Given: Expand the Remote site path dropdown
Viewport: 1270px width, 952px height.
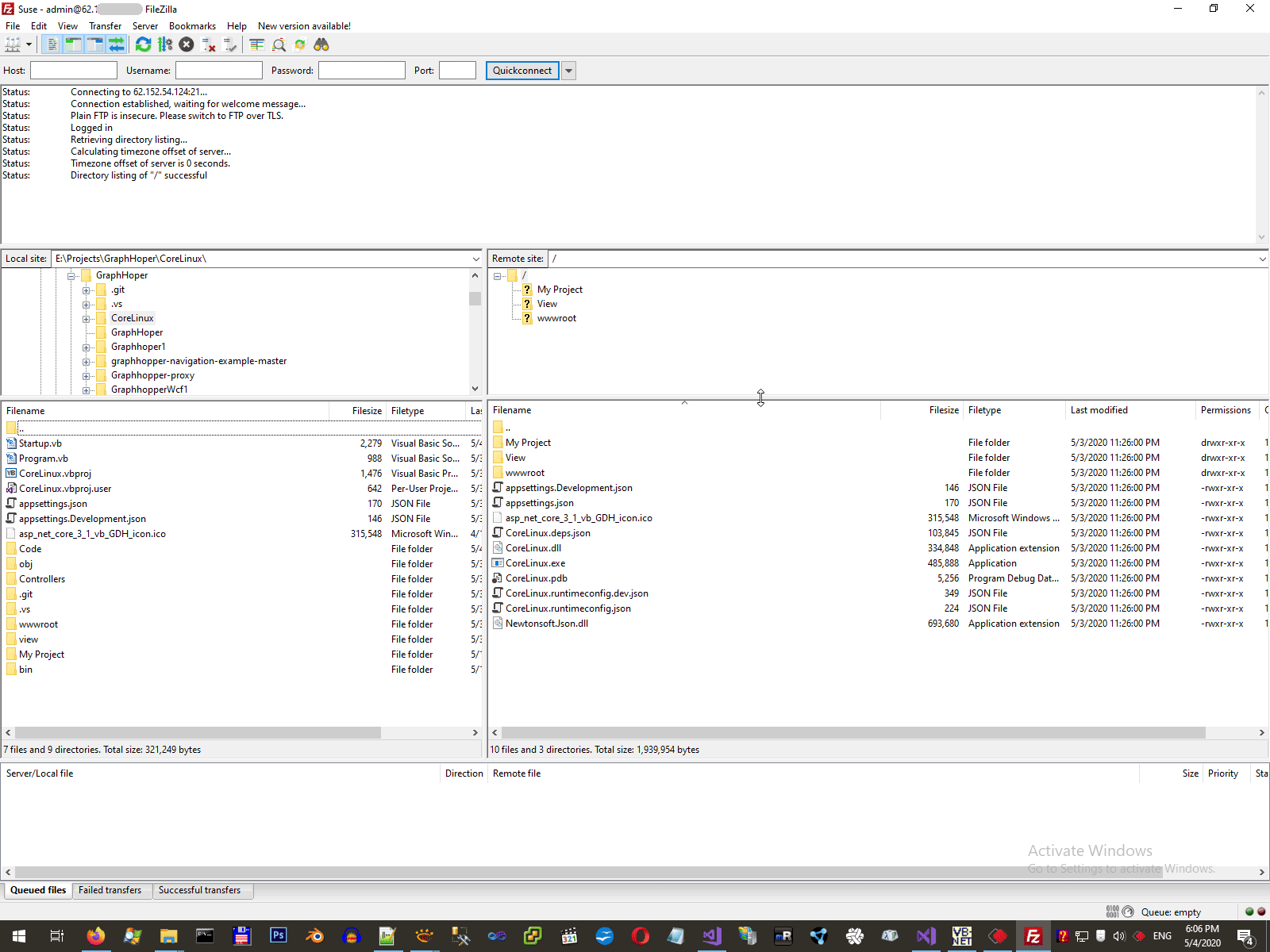Looking at the screenshot, I should point(1262,259).
